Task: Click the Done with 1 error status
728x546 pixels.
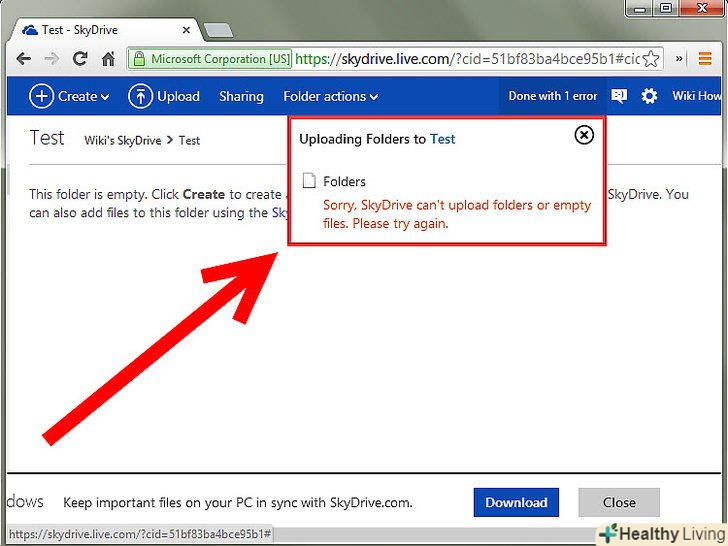Action: pos(552,96)
